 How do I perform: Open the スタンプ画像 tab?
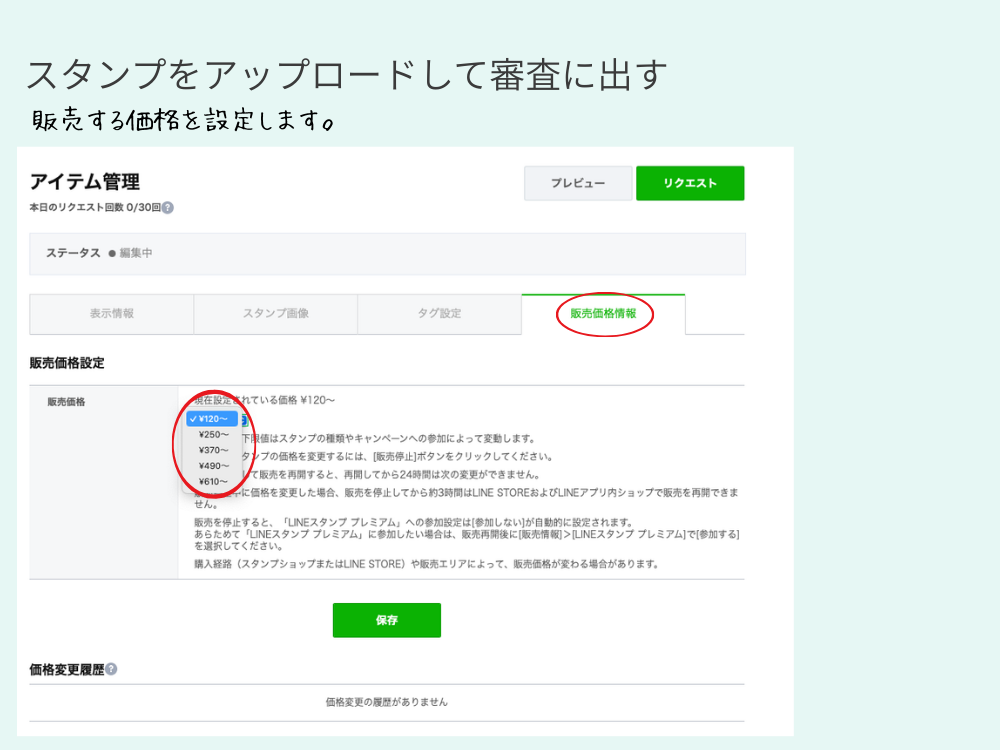[275, 314]
